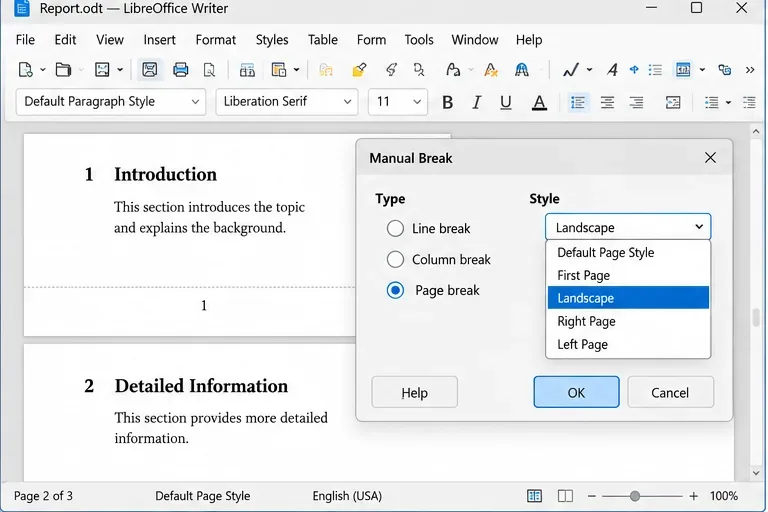Toggle Underline formatting
This screenshot has width=768, height=512.
pyautogui.click(x=505, y=102)
